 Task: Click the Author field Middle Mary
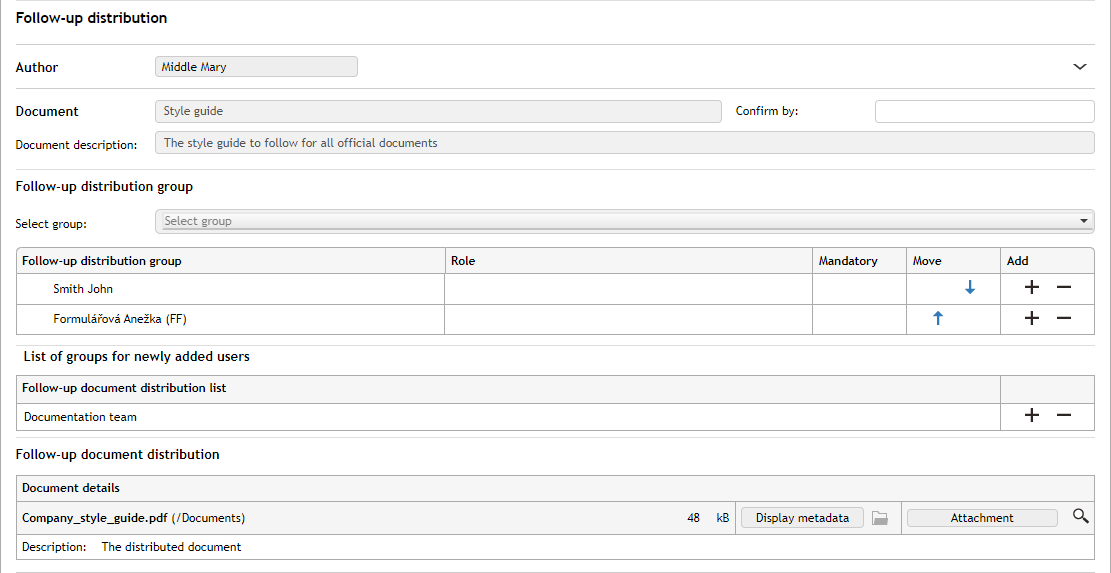(257, 67)
